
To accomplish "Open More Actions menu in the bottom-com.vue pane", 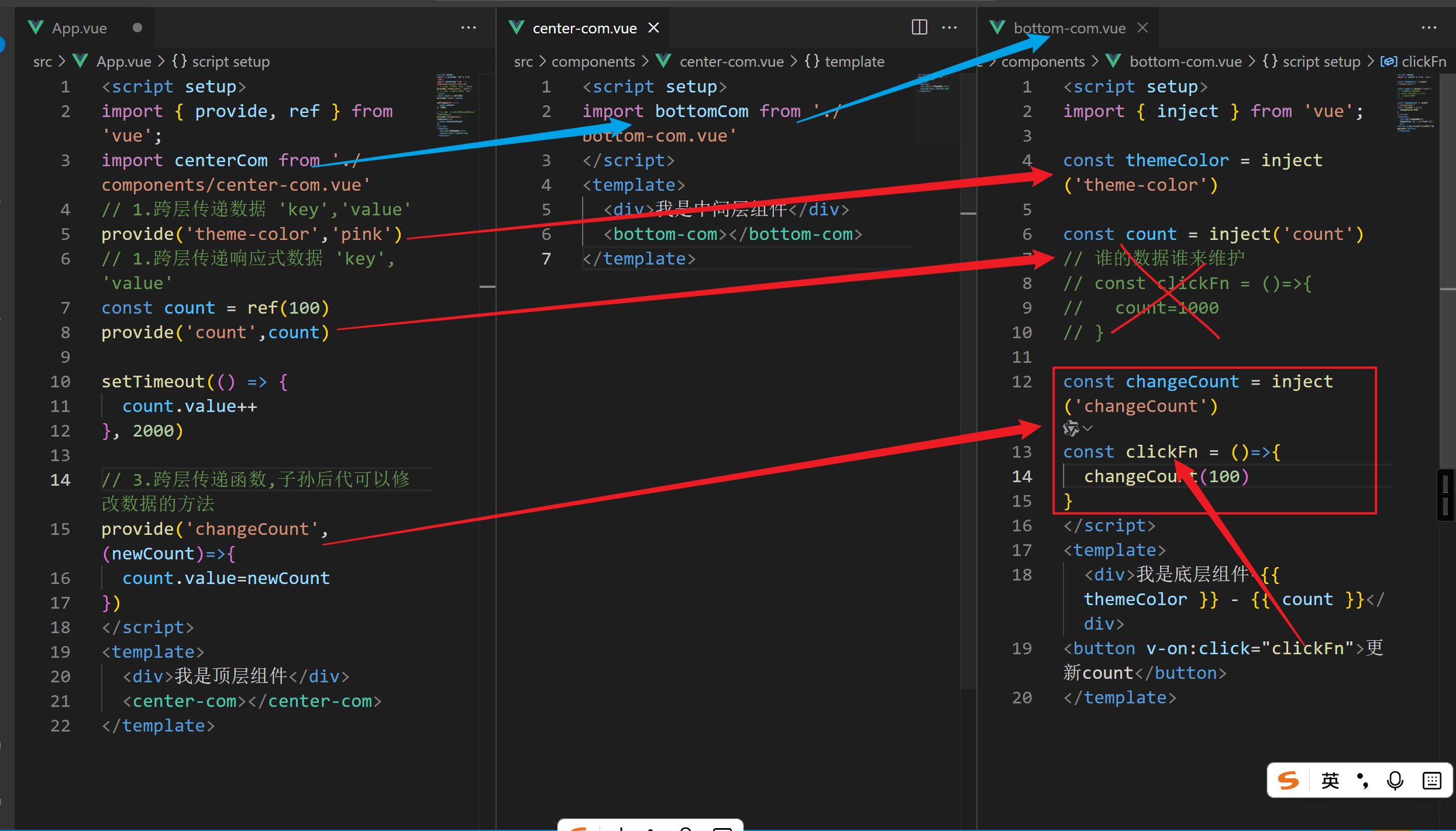I will [x=1429, y=28].
